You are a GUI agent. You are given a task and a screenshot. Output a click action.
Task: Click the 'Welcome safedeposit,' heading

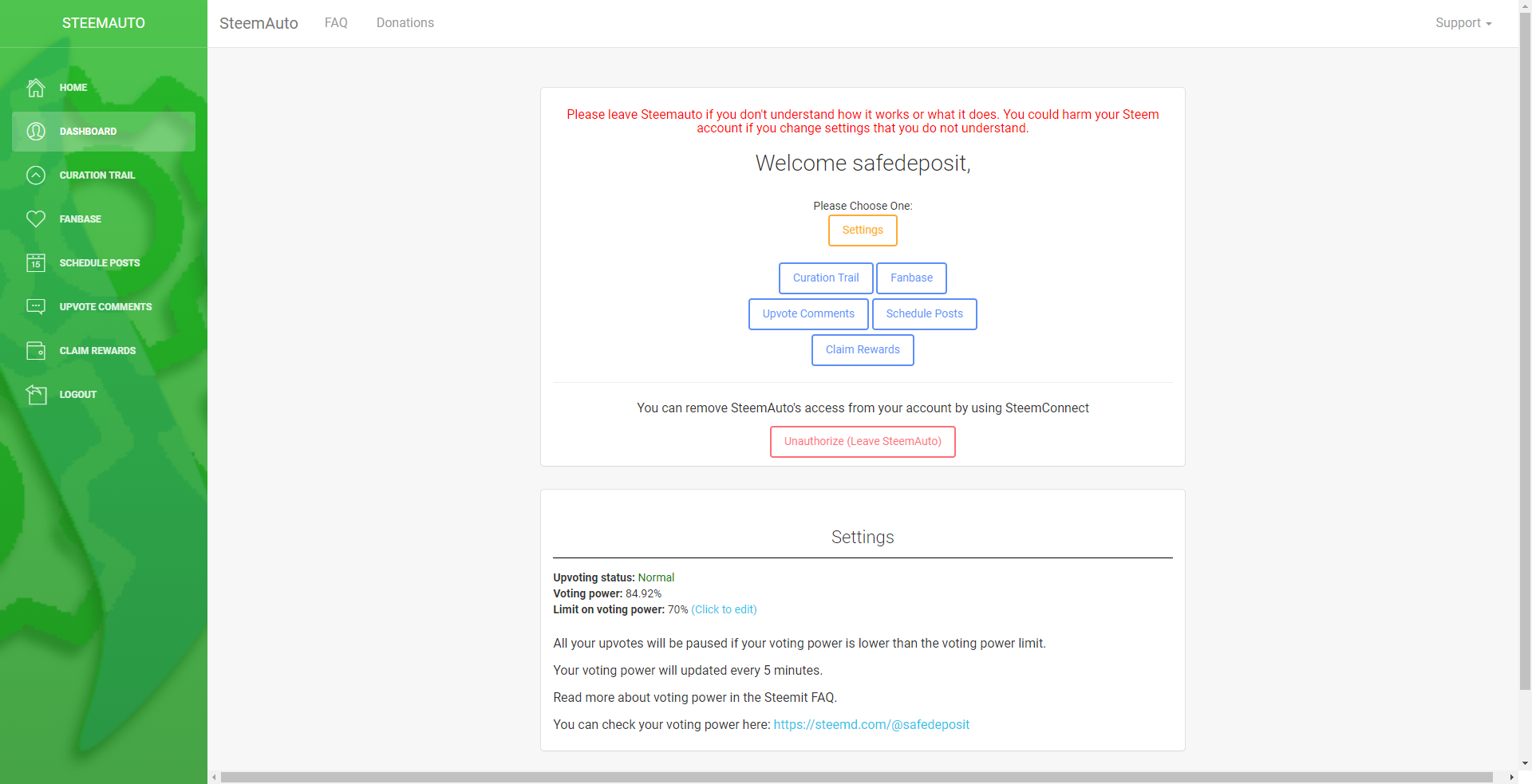pyautogui.click(x=863, y=163)
